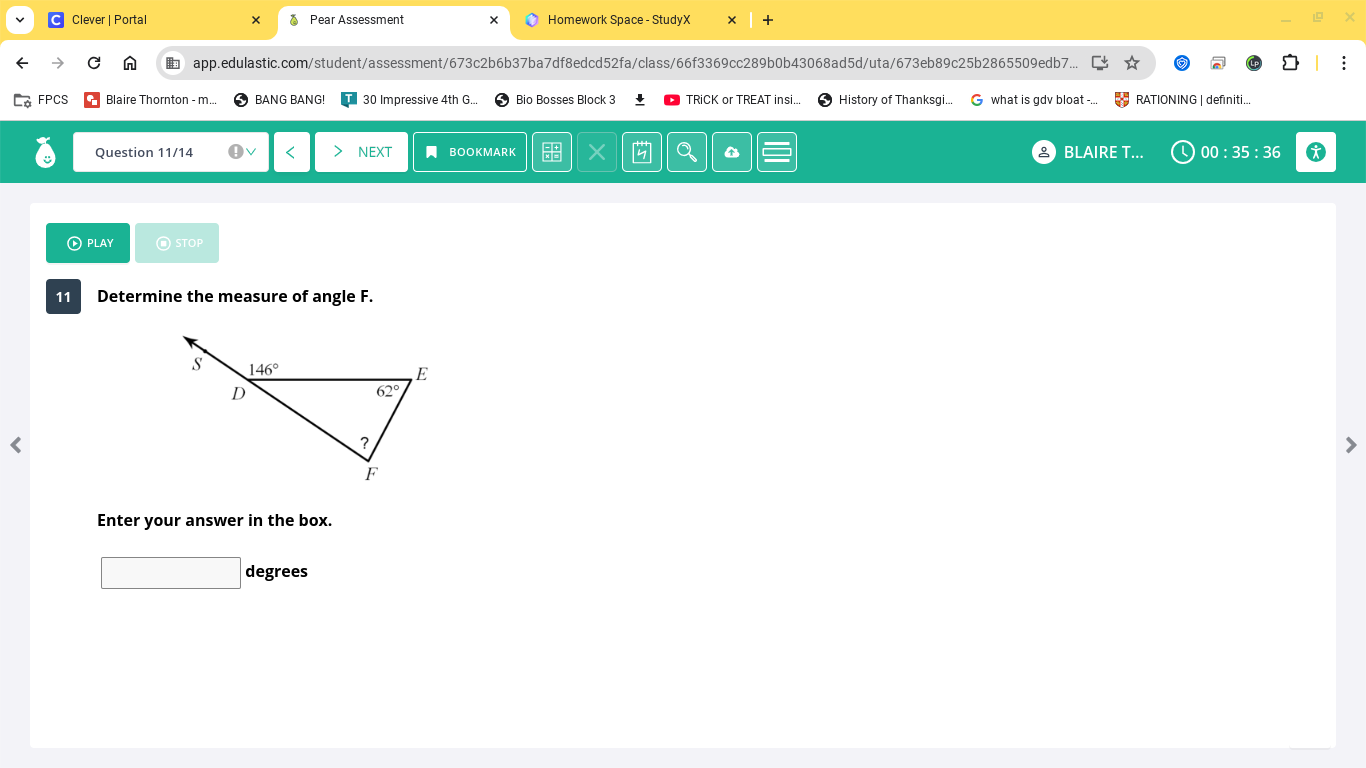Click the bookmarks bar download arrow icon

[x=640, y=100]
